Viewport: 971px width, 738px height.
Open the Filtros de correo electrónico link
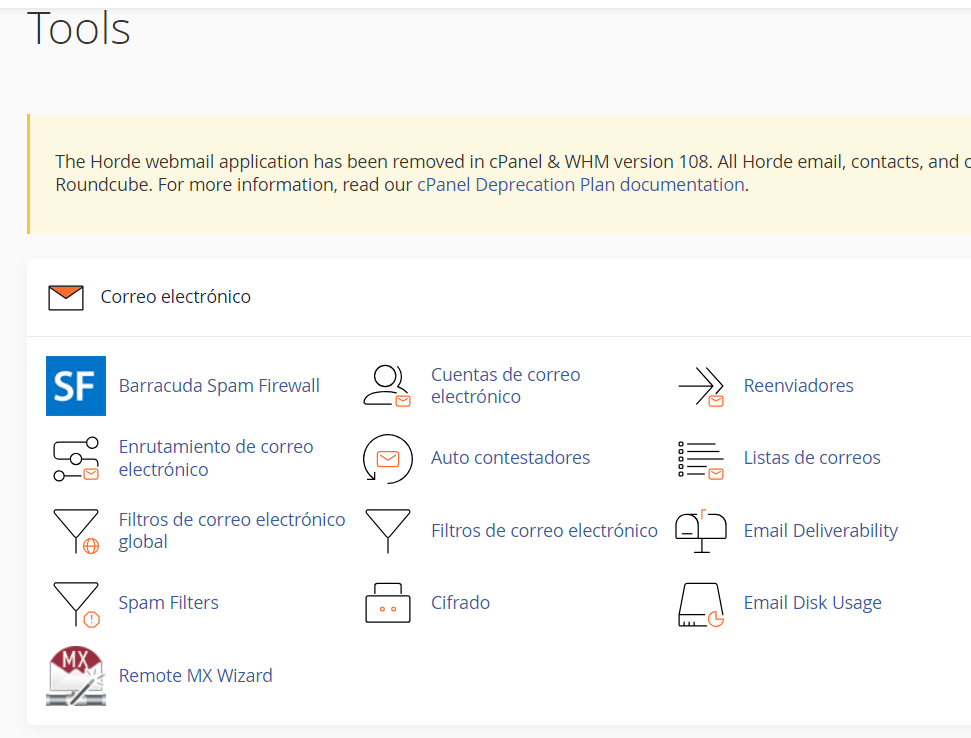point(544,531)
